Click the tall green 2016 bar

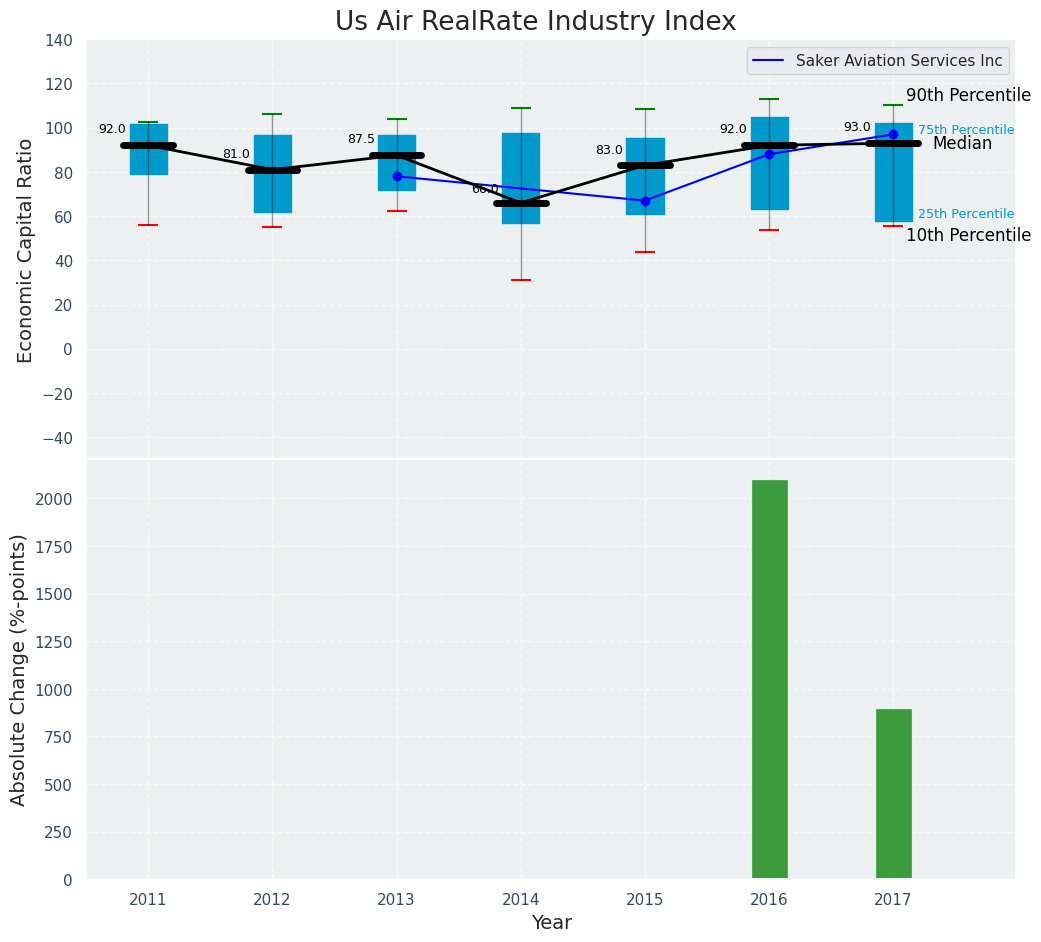tap(769, 679)
